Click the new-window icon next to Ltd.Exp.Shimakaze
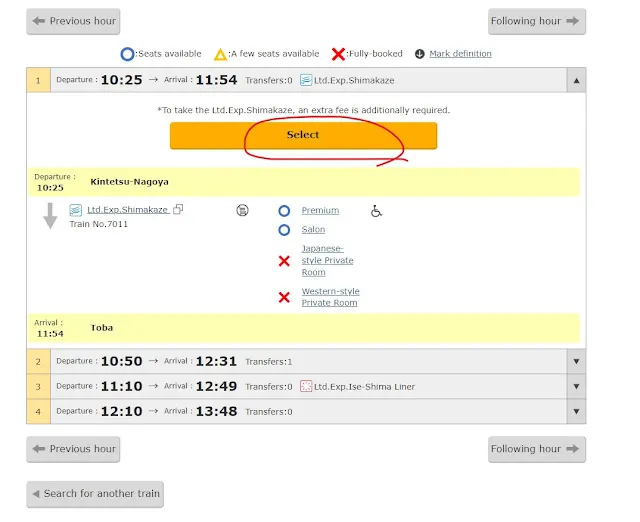This screenshot has width=640, height=522. click(x=178, y=209)
